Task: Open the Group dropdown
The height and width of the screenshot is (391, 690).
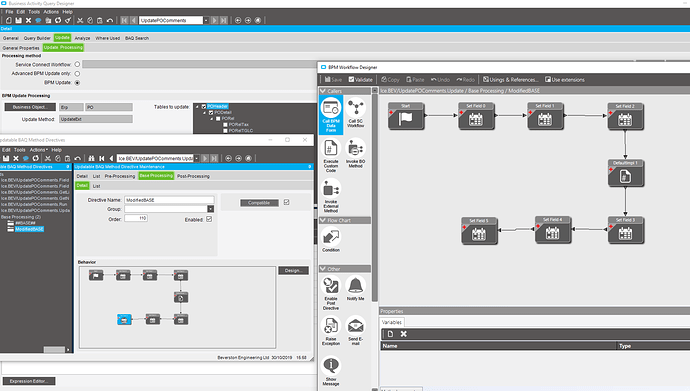Action: 211,209
